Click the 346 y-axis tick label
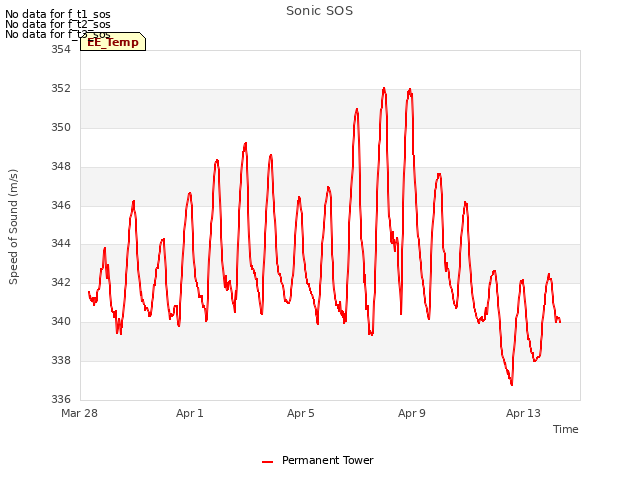Viewport: 640px width, 480px height. click(61, 205)
